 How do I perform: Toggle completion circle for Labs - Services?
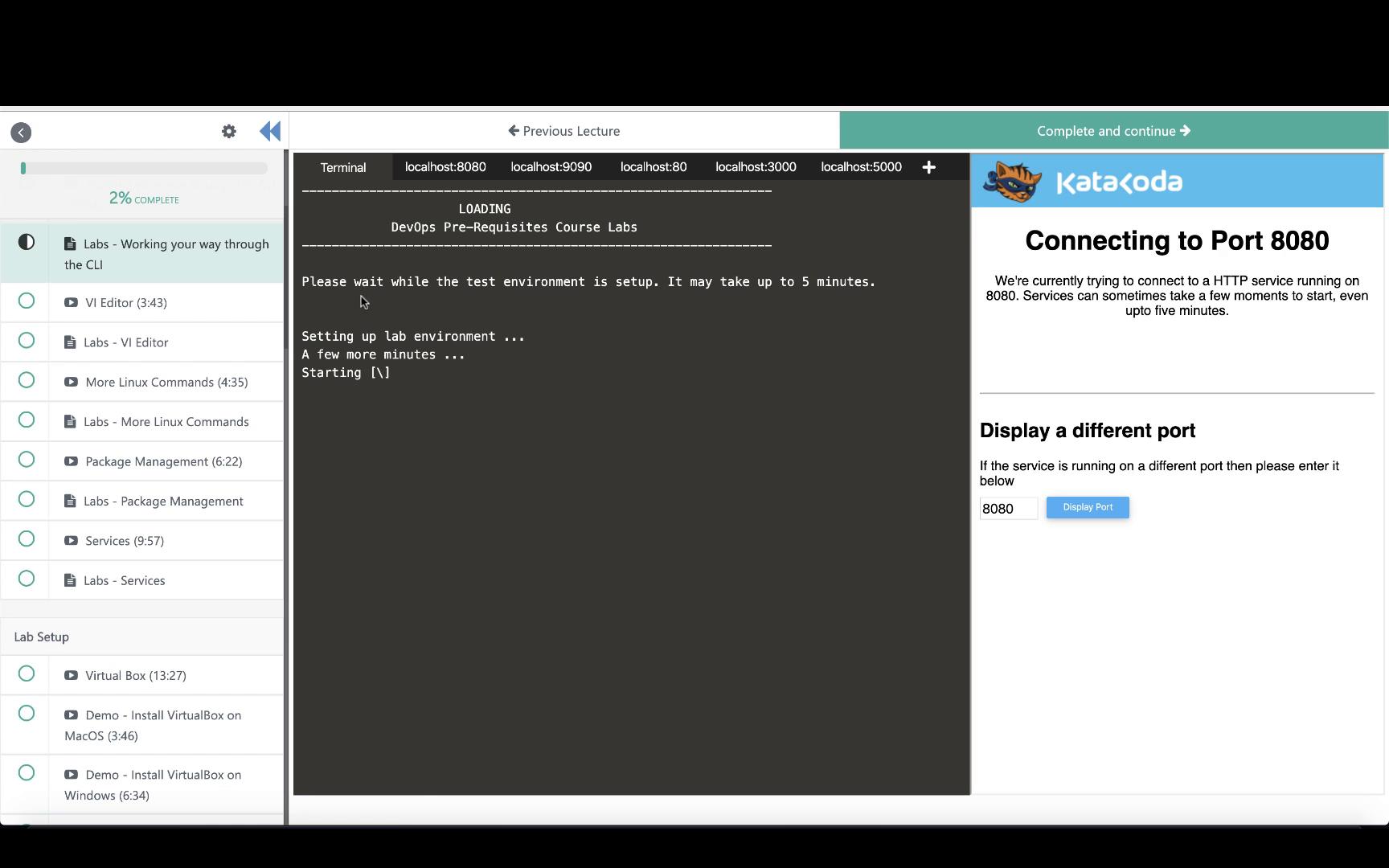tap(27, 579)
